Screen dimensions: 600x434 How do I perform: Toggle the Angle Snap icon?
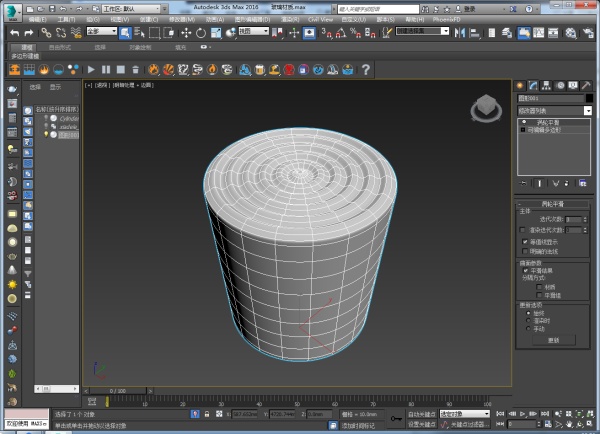coord(341,33)
